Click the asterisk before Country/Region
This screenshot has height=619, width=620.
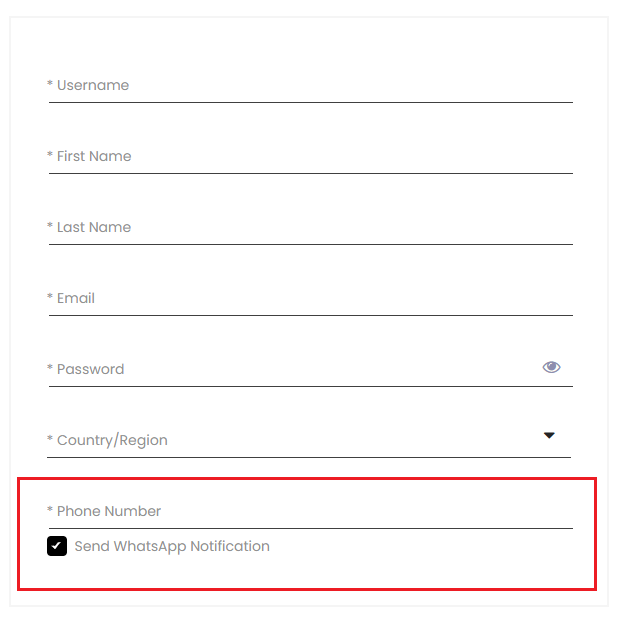[x=50, y=438]
